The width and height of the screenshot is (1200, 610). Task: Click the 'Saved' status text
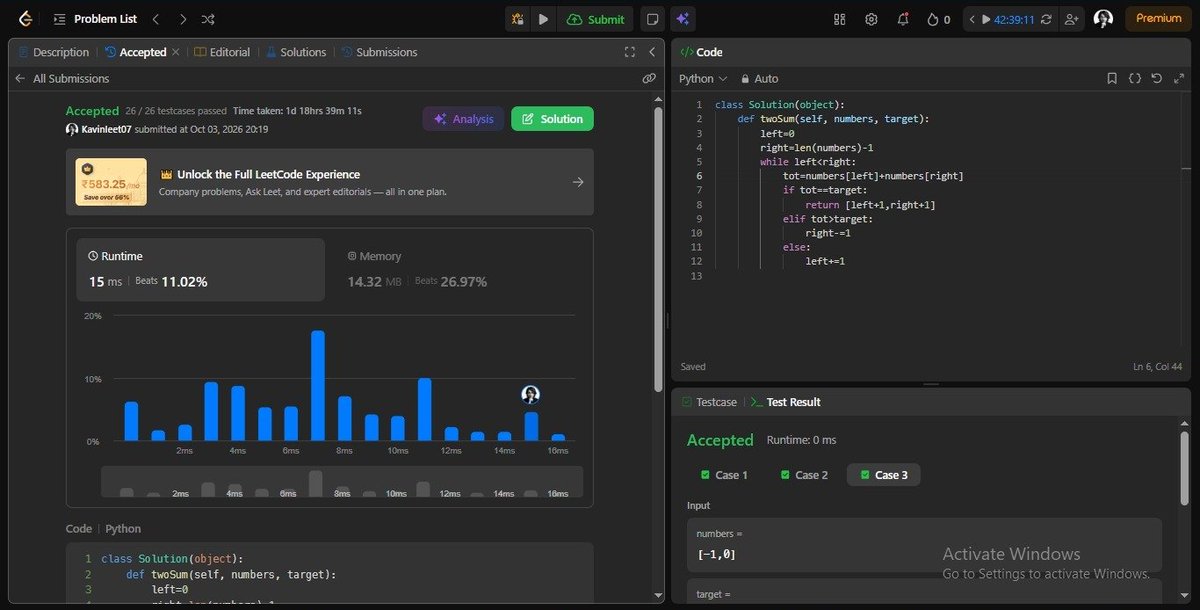[x=693, y=366]
